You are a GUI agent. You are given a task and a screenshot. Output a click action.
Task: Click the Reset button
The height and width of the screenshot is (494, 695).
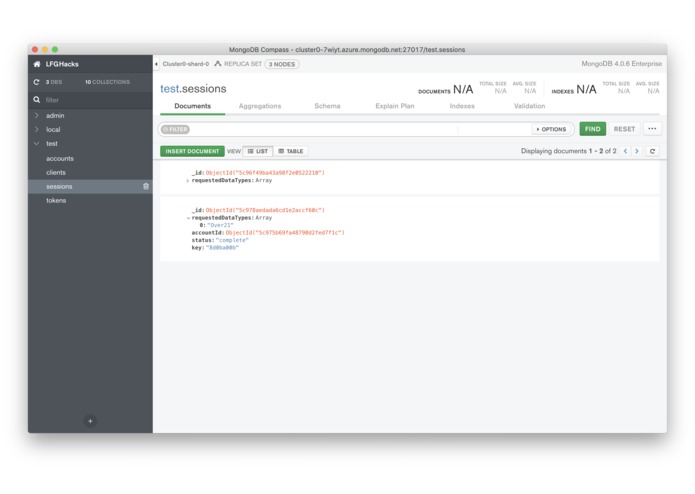pos(624,128)
